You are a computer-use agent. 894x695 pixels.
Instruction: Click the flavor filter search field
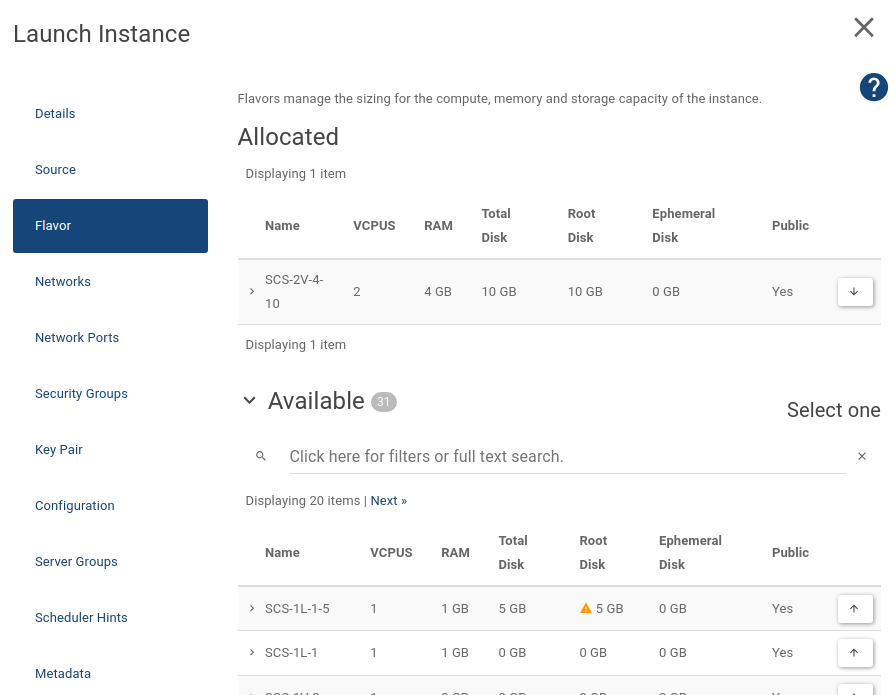(x=565, y=456)
